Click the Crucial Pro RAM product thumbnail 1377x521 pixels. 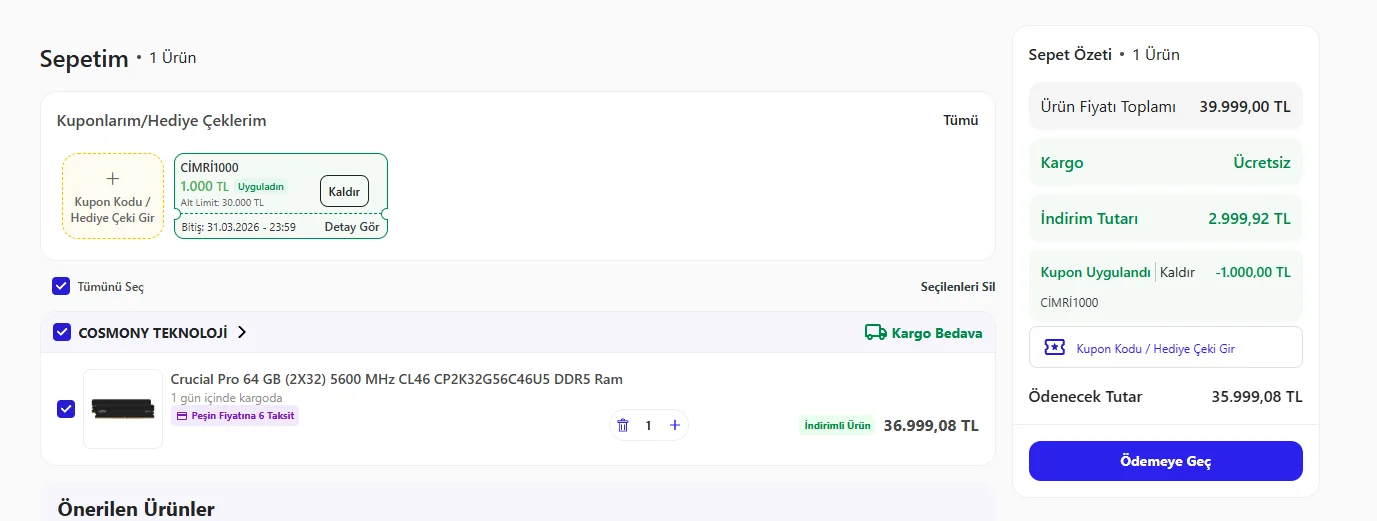123,409
